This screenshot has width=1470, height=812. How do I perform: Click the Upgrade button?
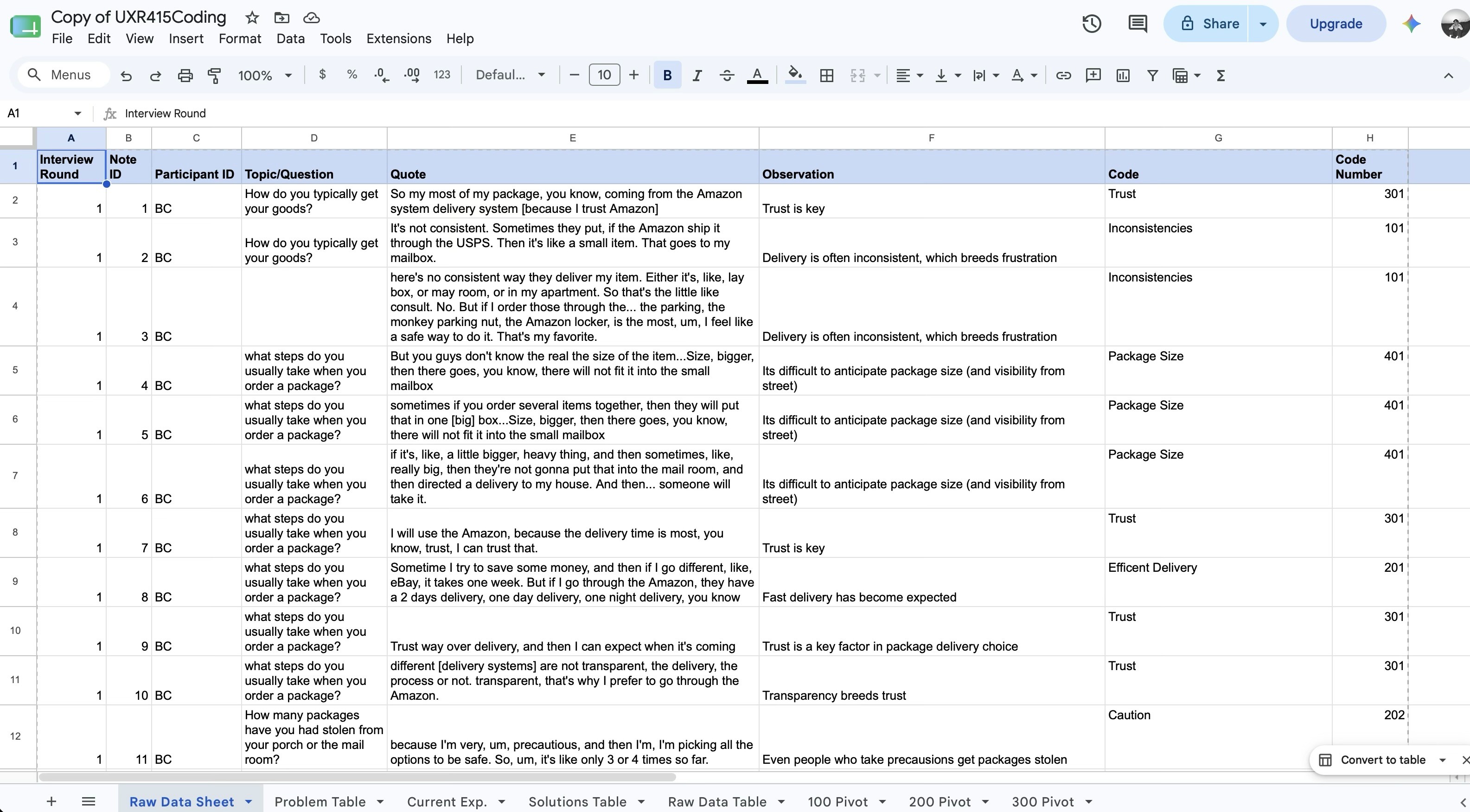pos(1336,23)
